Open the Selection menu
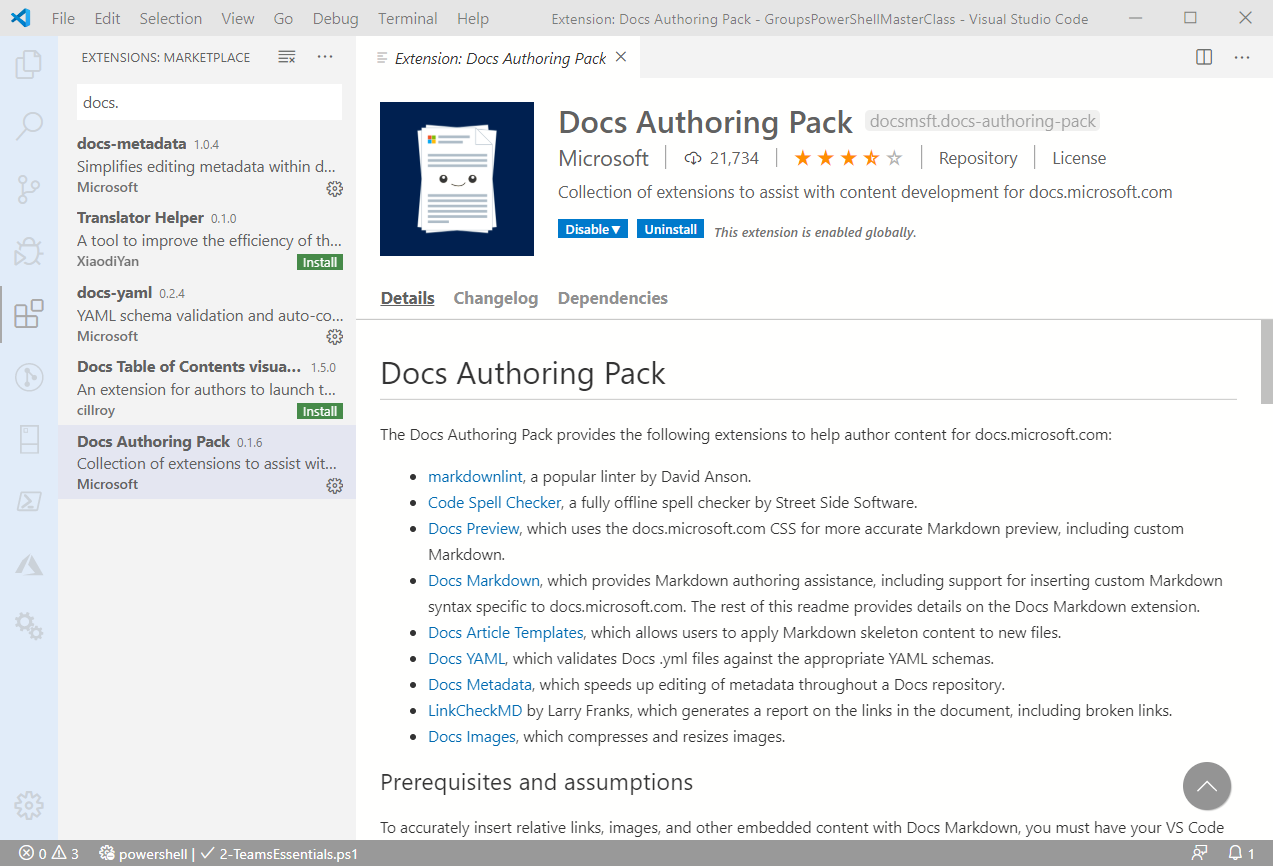The height and width of the screenshot is (867, 1273). click(x=171, y=18)
